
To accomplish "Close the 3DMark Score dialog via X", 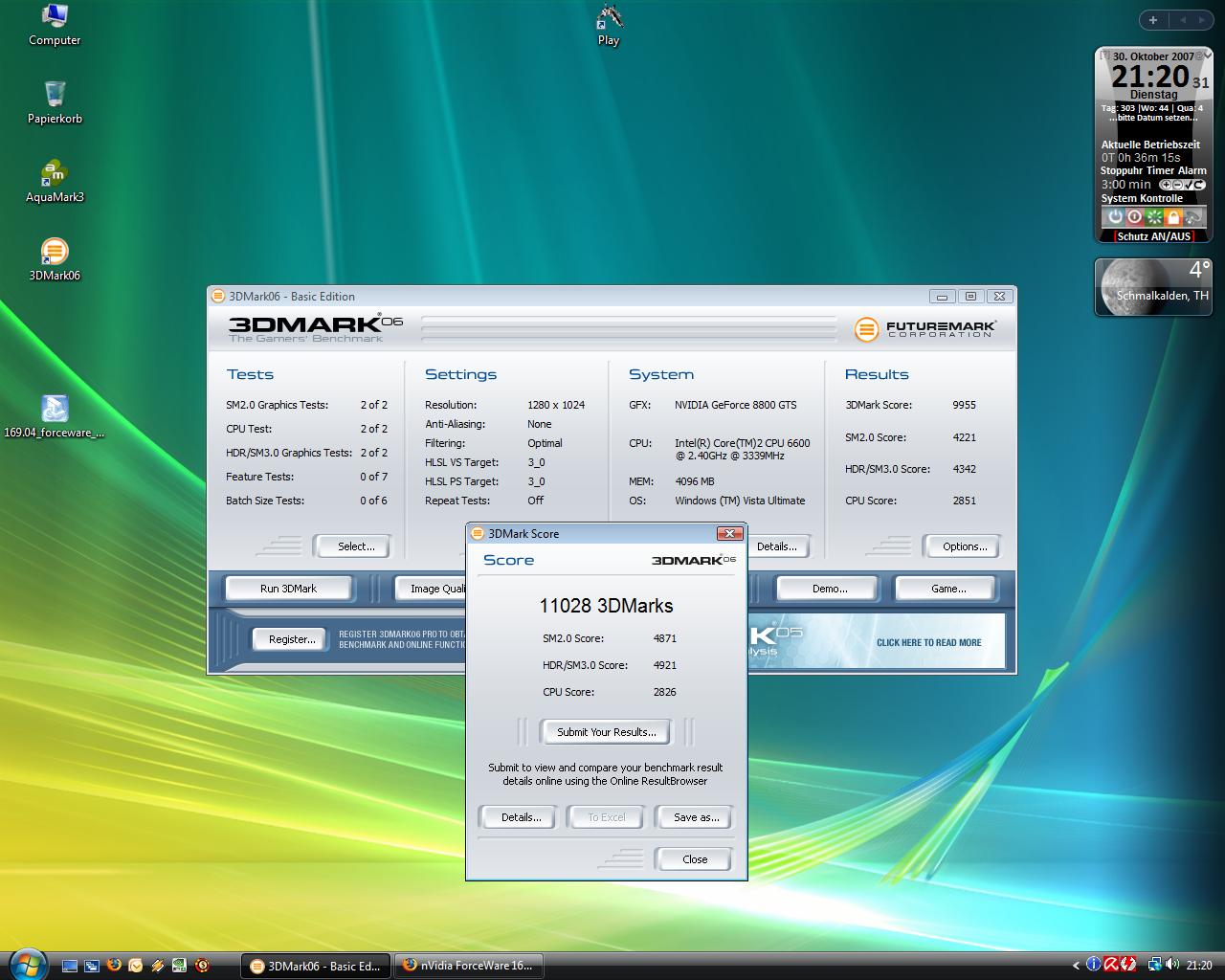I will [x=729, y=533].
